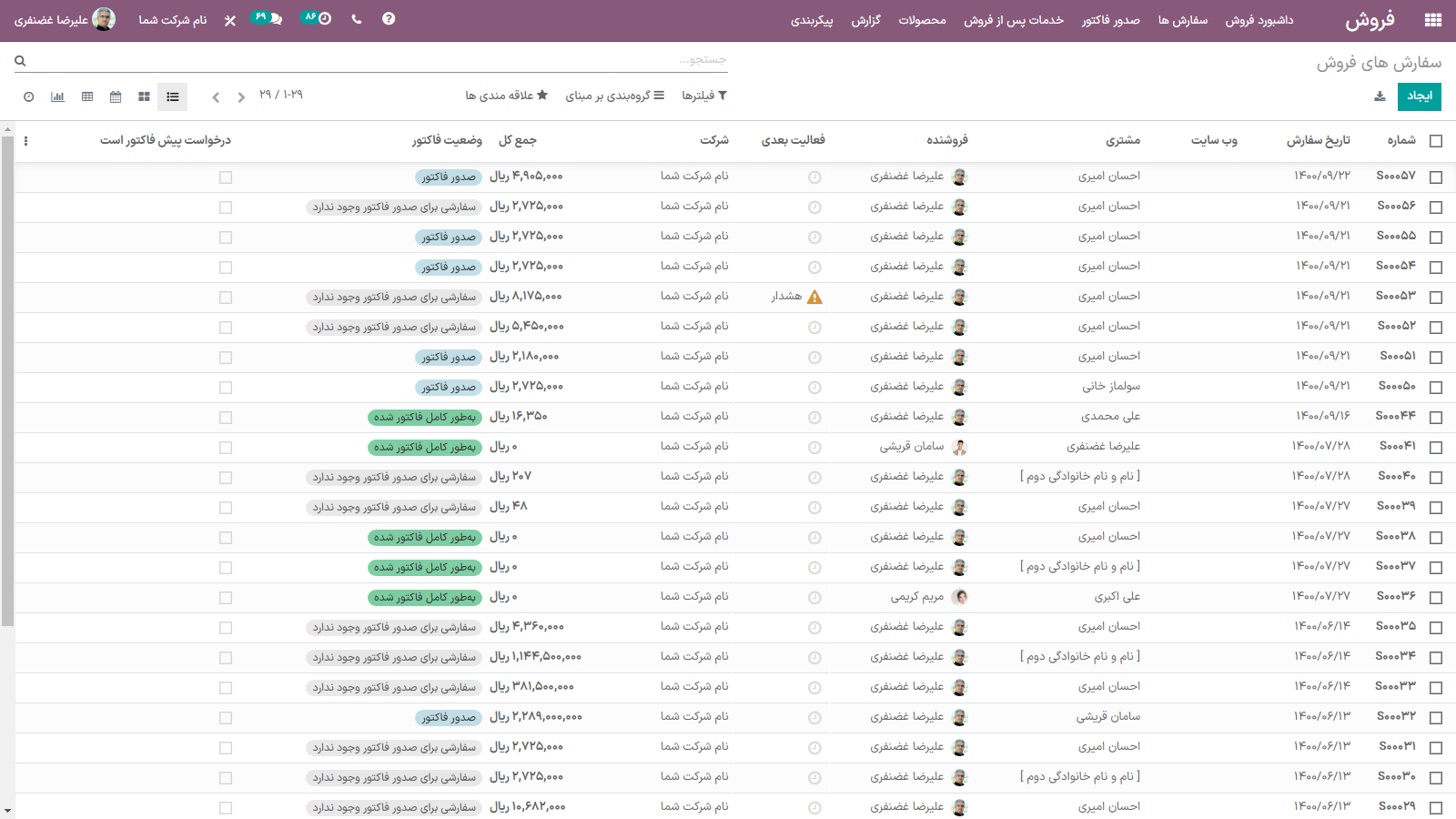Switch to kanban view

pos(144,96)
